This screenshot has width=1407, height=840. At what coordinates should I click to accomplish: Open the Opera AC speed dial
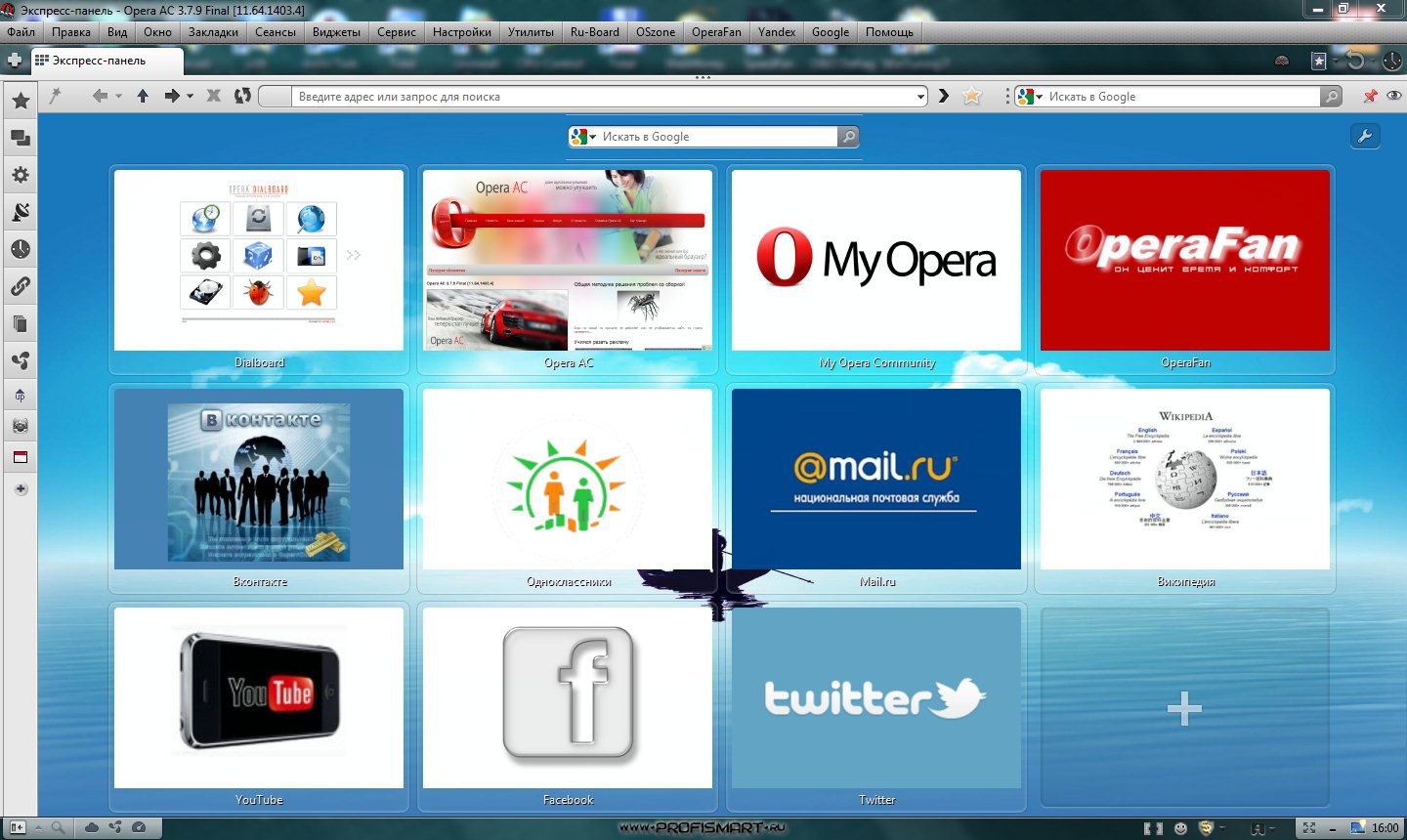click(568, 270)
